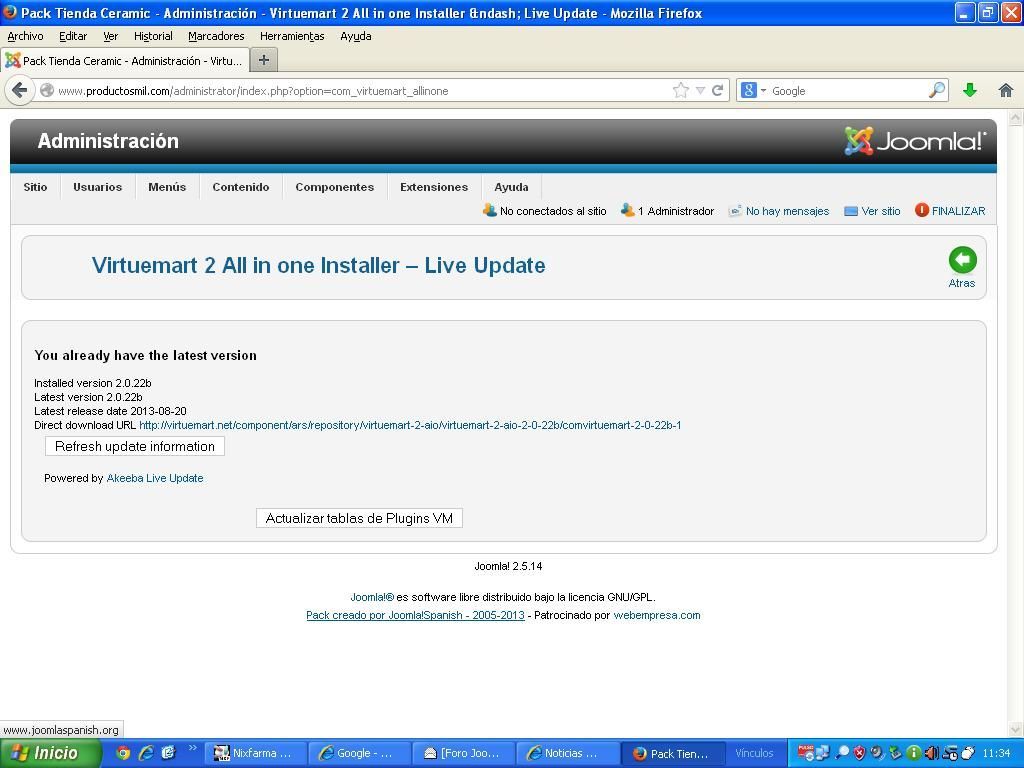Open the direct download URL link
This screenshot has width=1024, height=768.
[410, 425]
